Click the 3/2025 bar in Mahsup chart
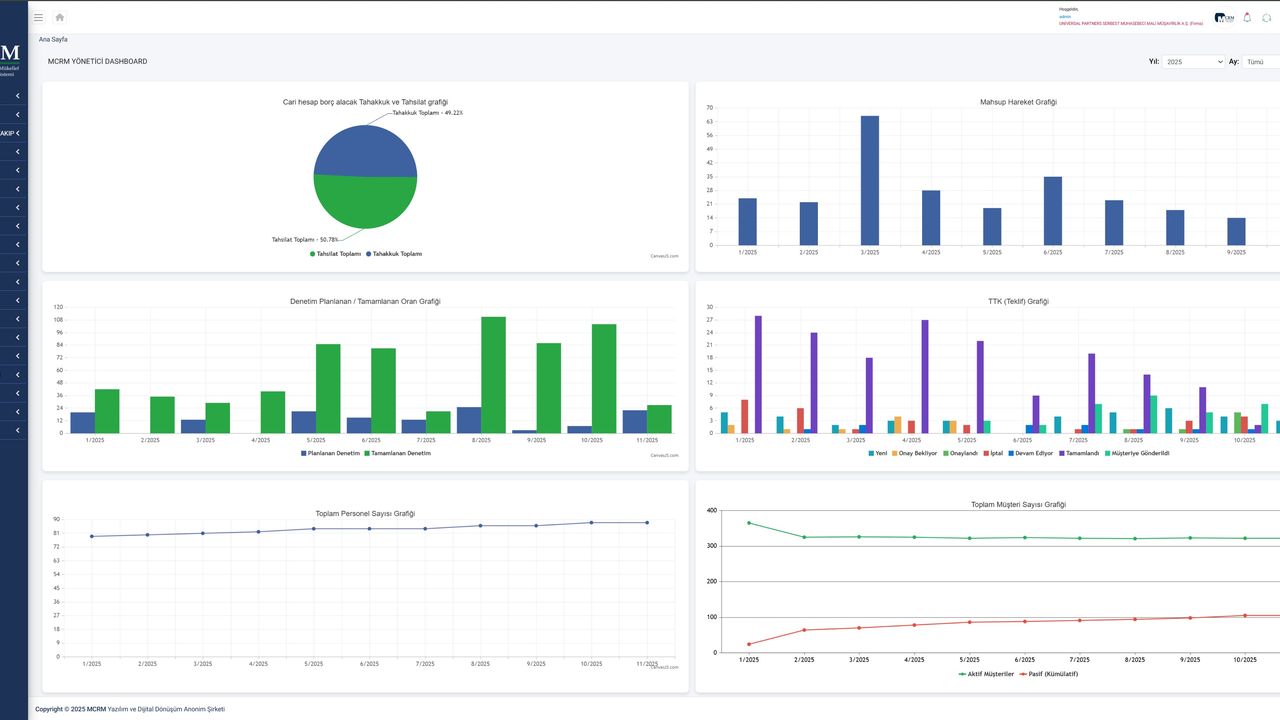The width and height of the screenshot is (1280, 720). pyautogui.click(x=870, y=180)
